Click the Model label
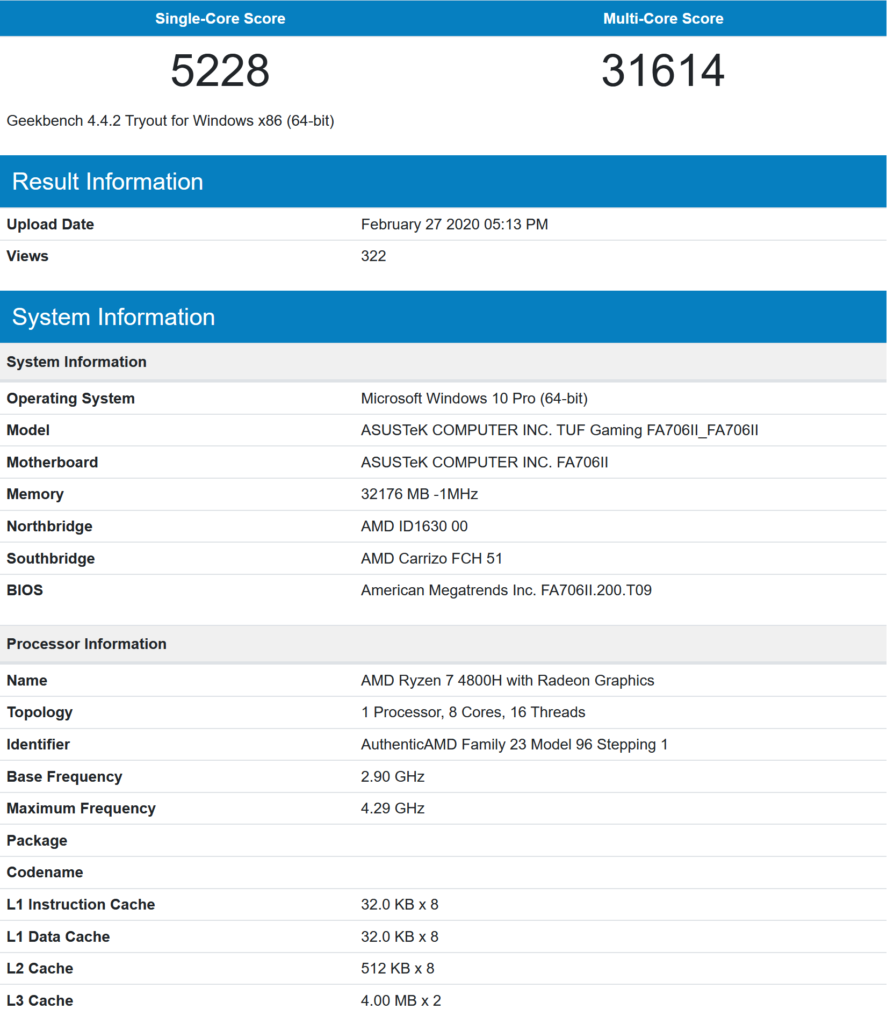 pyautogui.click(x=28, y=430)
